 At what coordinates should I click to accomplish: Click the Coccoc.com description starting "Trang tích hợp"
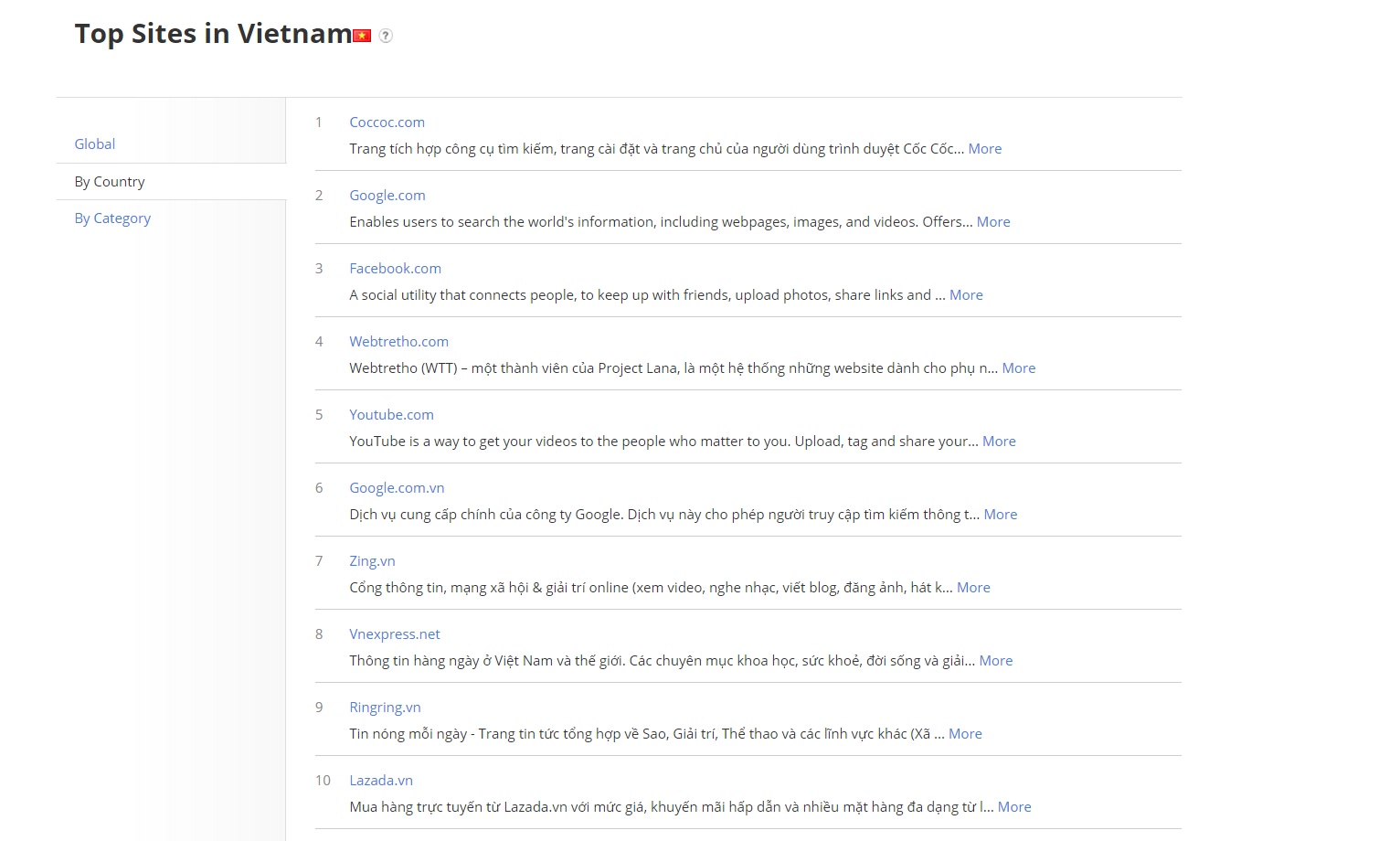point(656,149)
